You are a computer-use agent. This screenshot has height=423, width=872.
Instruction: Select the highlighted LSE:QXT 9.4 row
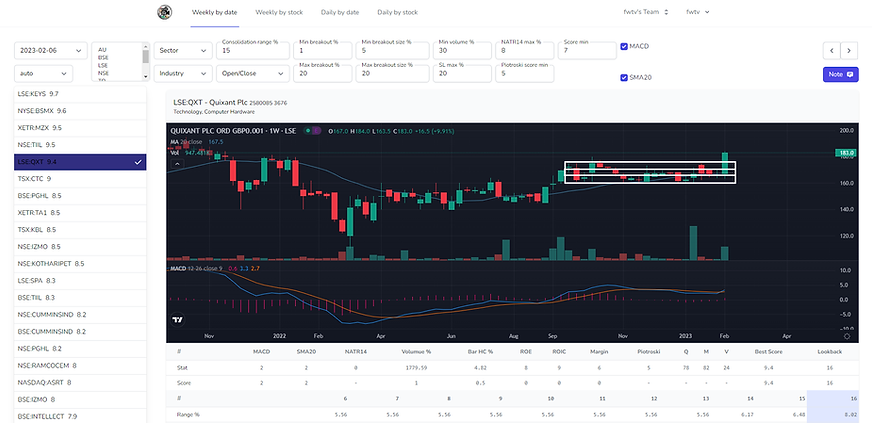pos(80,162)
